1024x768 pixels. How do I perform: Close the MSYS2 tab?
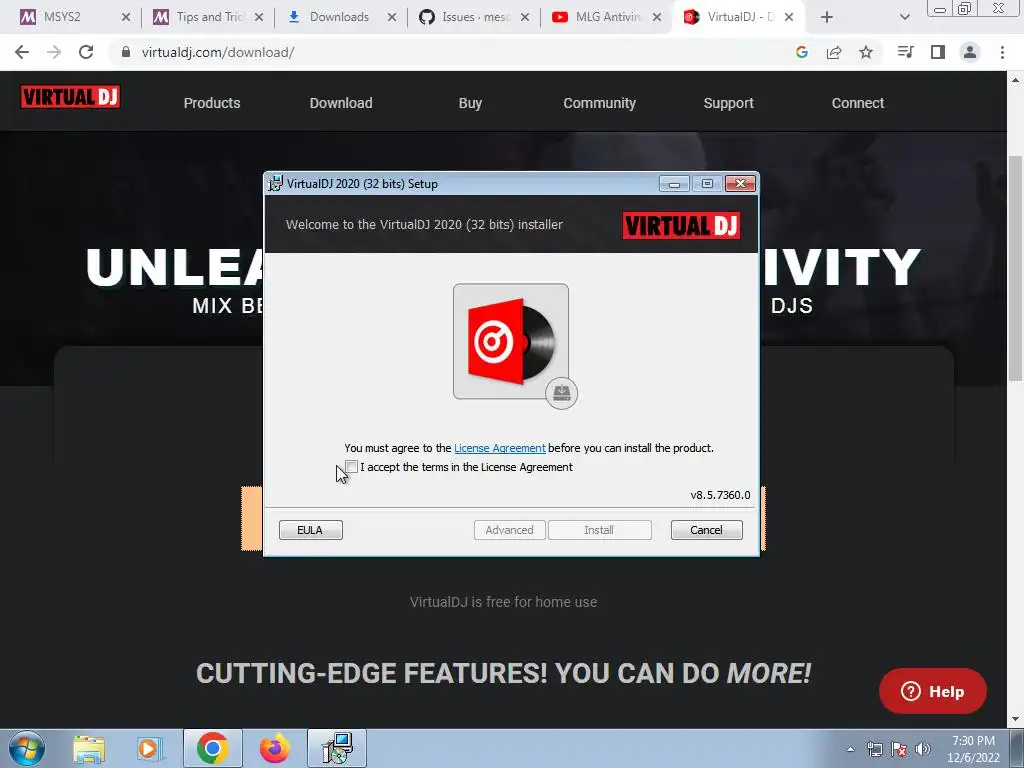(126, 17)
